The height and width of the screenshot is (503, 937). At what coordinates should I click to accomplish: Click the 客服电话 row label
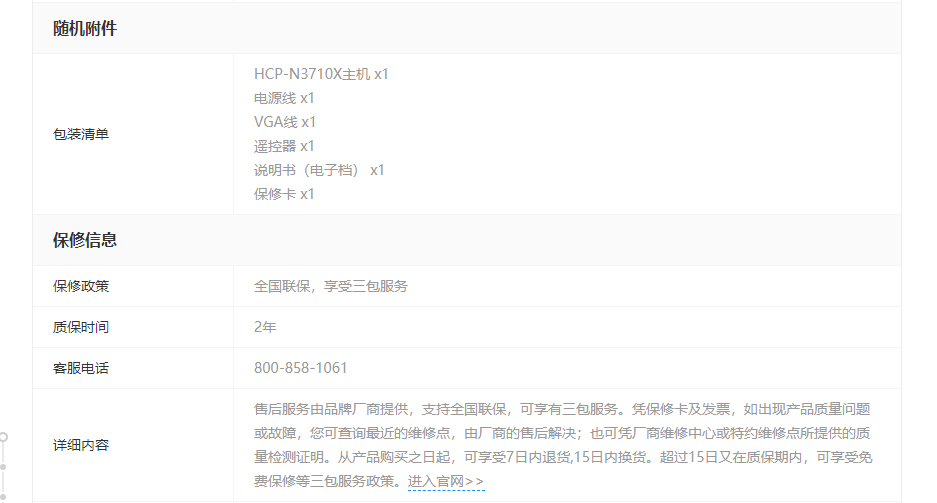pyautogui.click(x=81, y=368)
